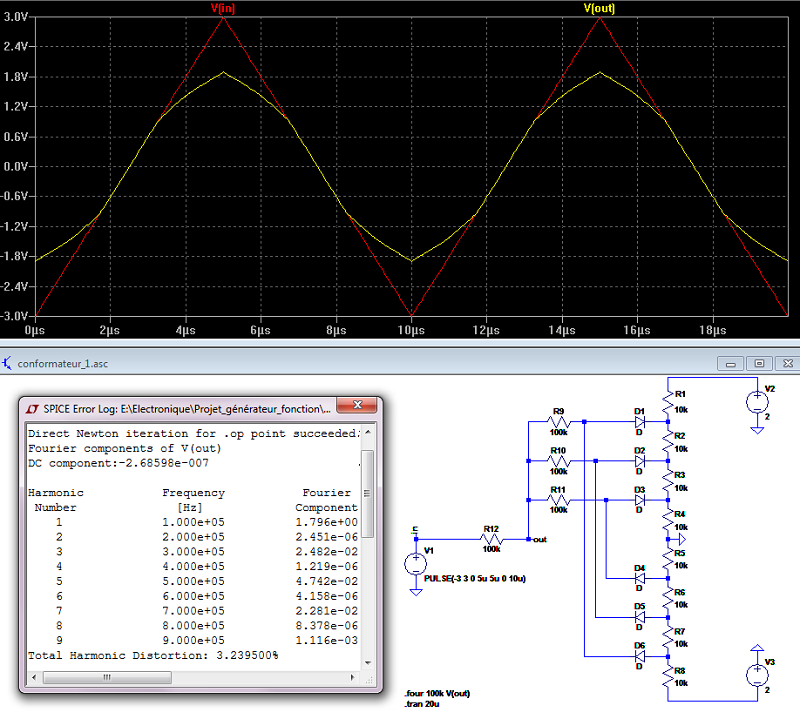Select resistor R2 in the divider chain
The width and height of the screenshot is (800, 712).
pyautogui.click(x=668, y=442)
